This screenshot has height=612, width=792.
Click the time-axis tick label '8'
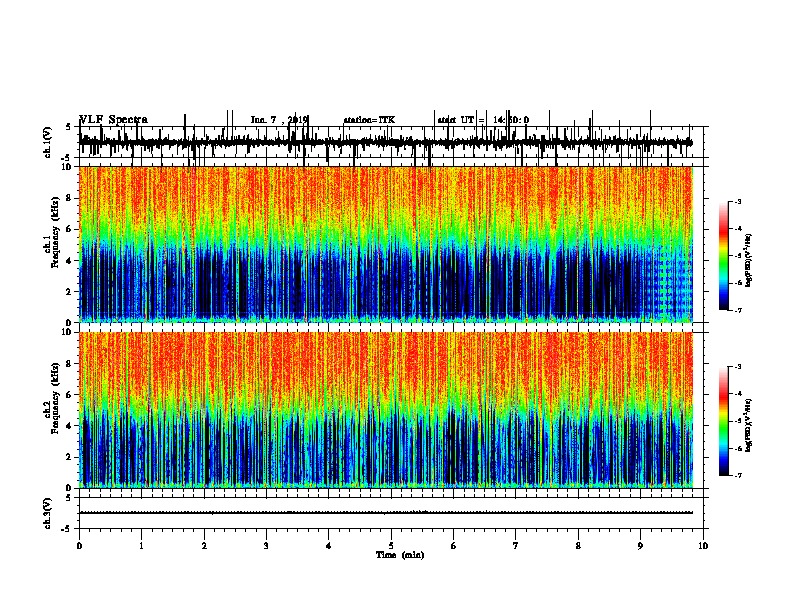pos(578,546)
